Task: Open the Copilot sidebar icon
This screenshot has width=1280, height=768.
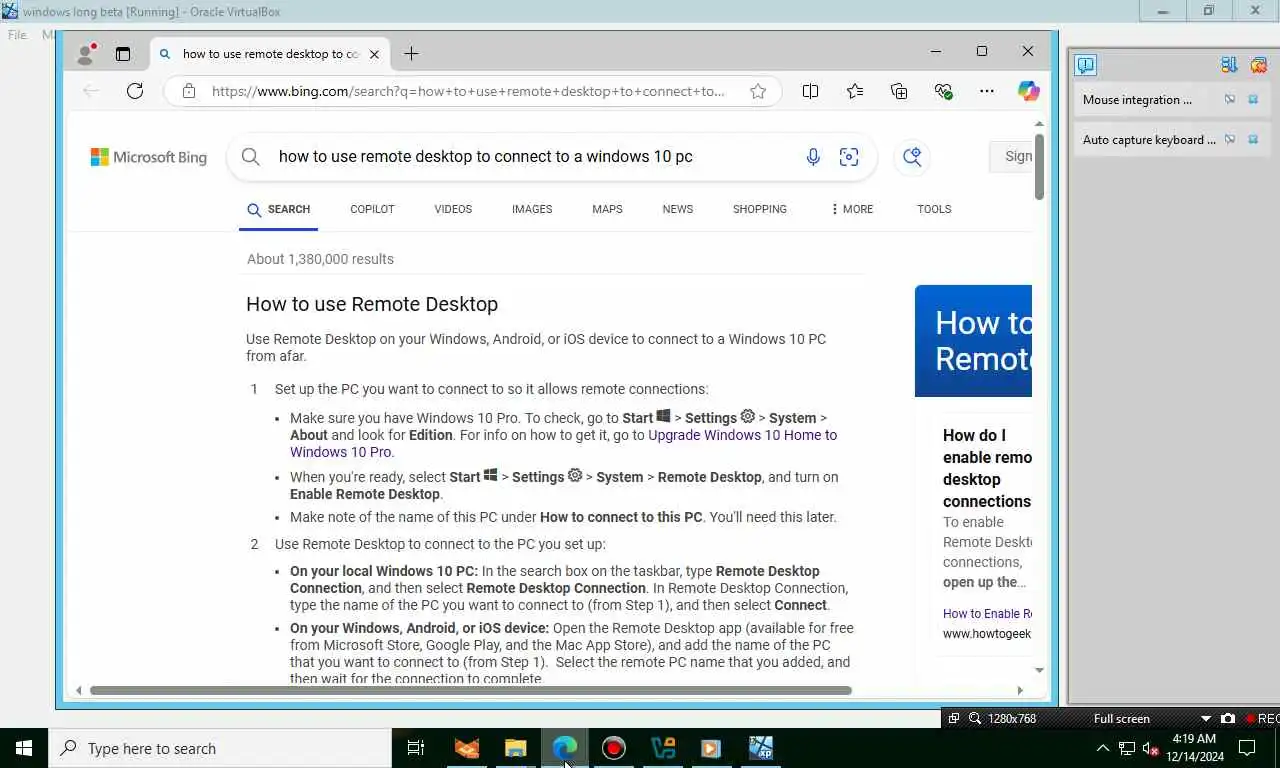Action: point(1029,91)
